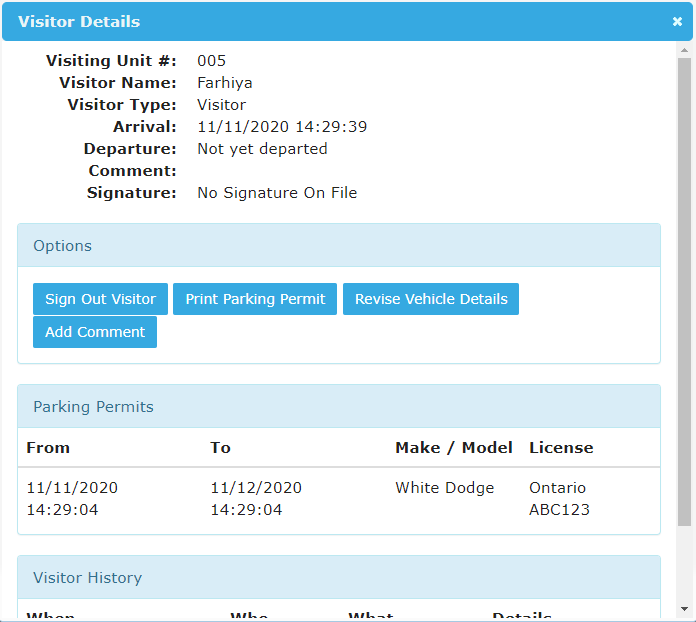
Task: Select the White Dodge vehicle cell
Action: point(444,488)
